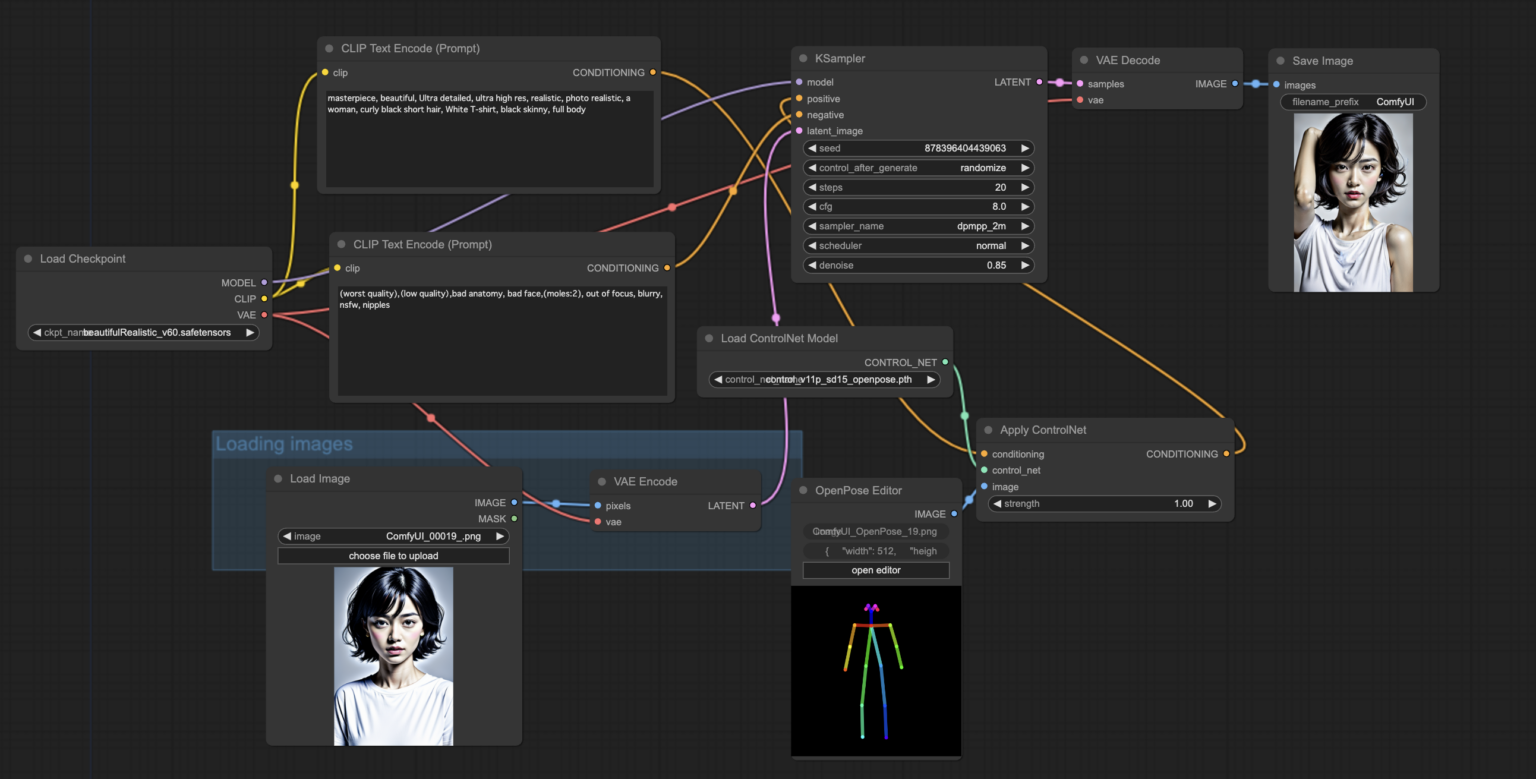Click the CONTROL_NET output port
The width and height of the screenshot is (1536, 779).
tap(945, 363)
